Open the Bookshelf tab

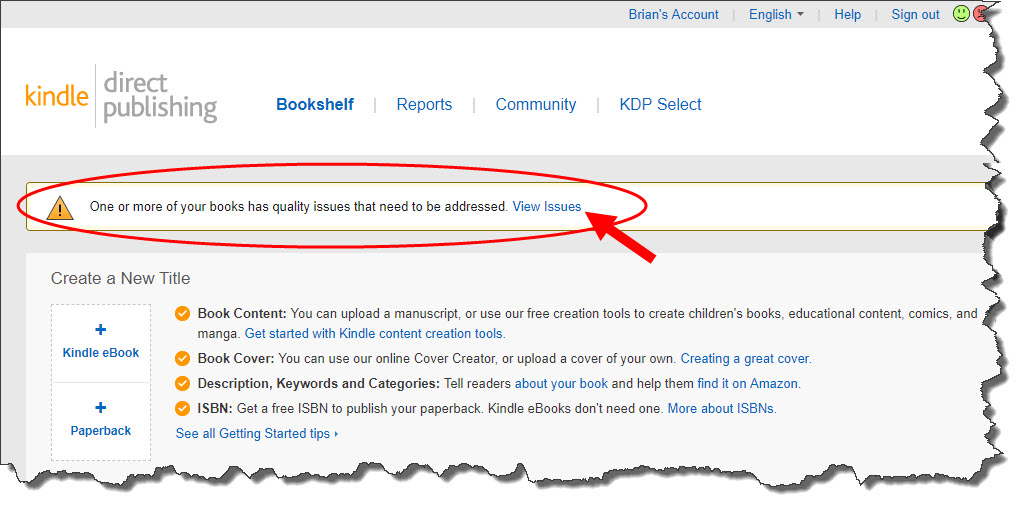(315, 105)
